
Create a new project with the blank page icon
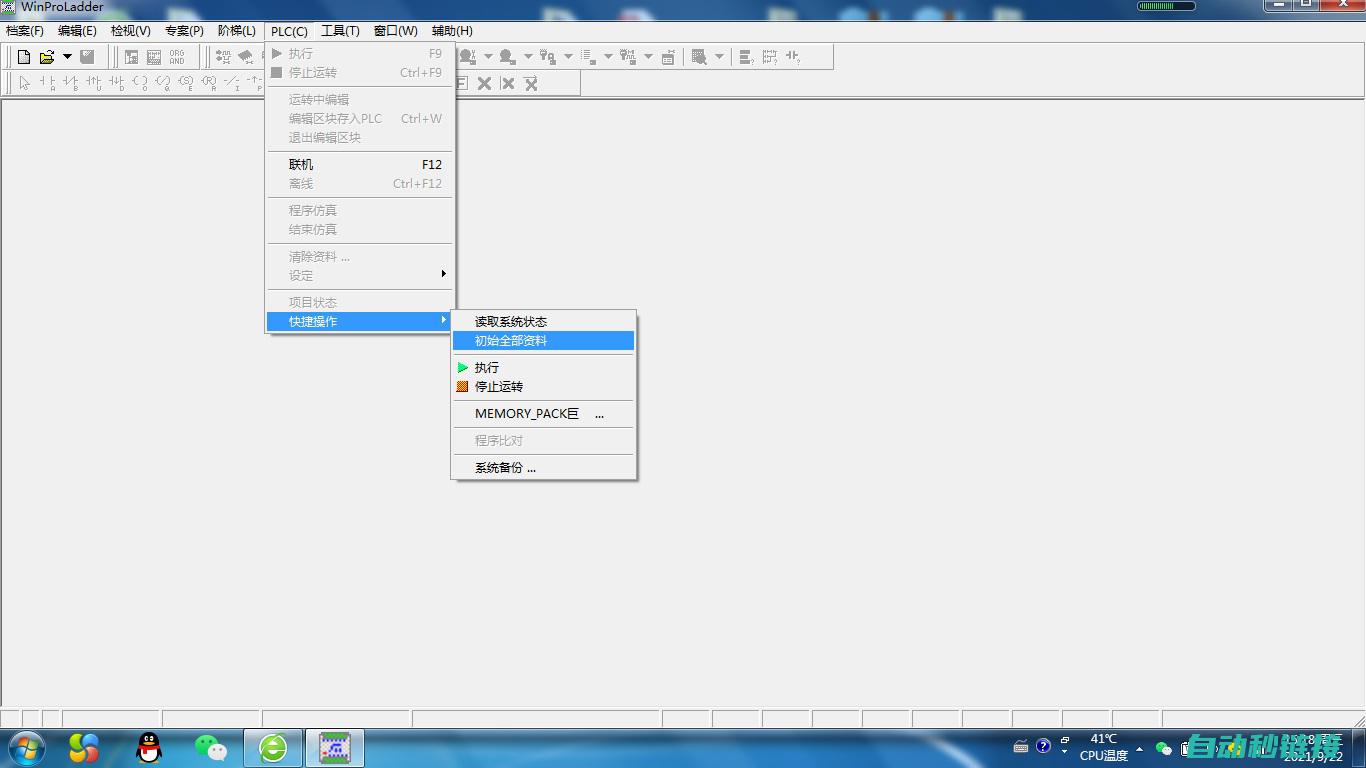point(24,57)
